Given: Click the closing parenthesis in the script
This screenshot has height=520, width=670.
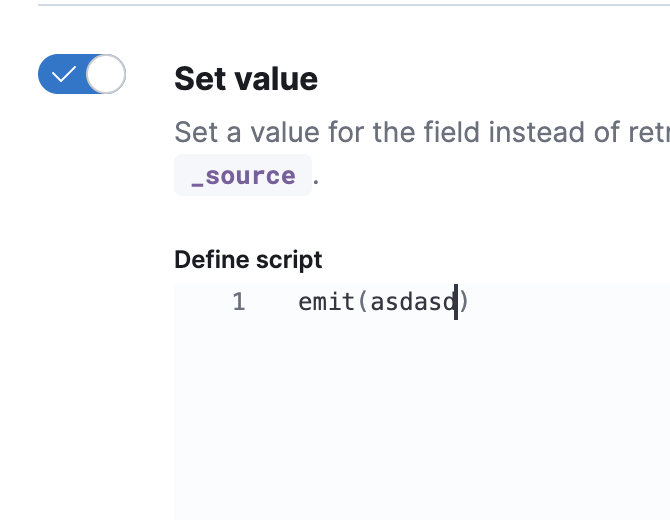Looking at the screenshot, I should (464, 301).
